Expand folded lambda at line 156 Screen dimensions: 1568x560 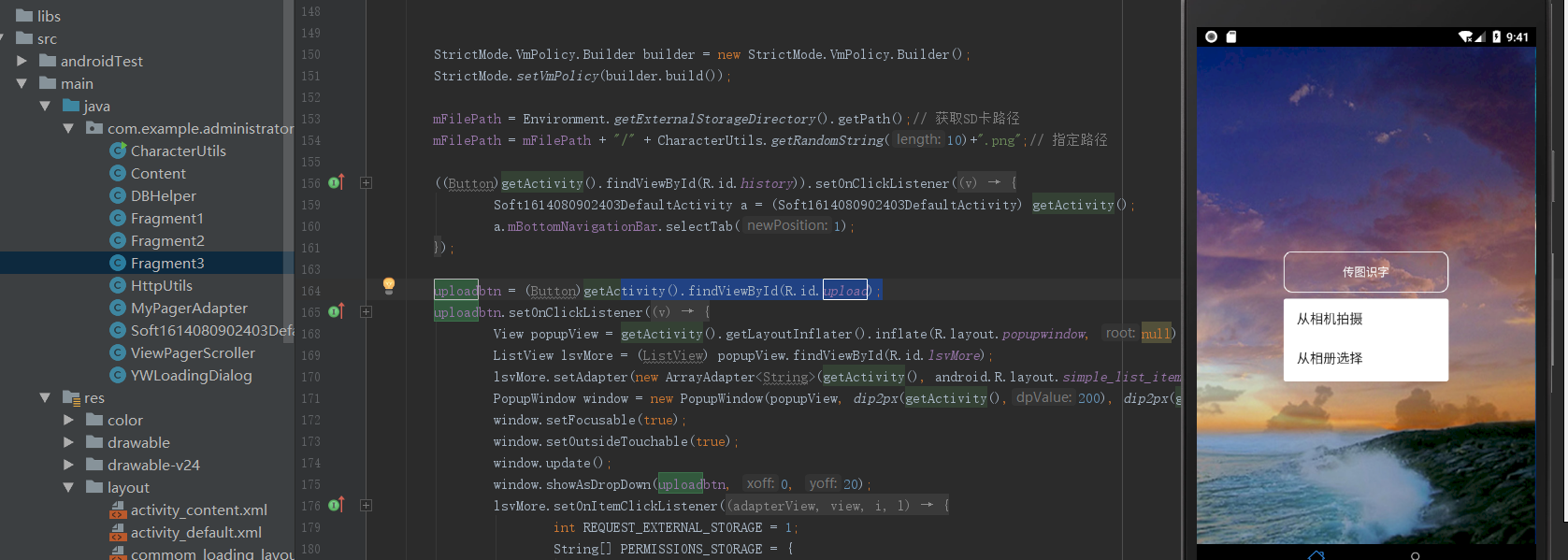pos(366,183)
